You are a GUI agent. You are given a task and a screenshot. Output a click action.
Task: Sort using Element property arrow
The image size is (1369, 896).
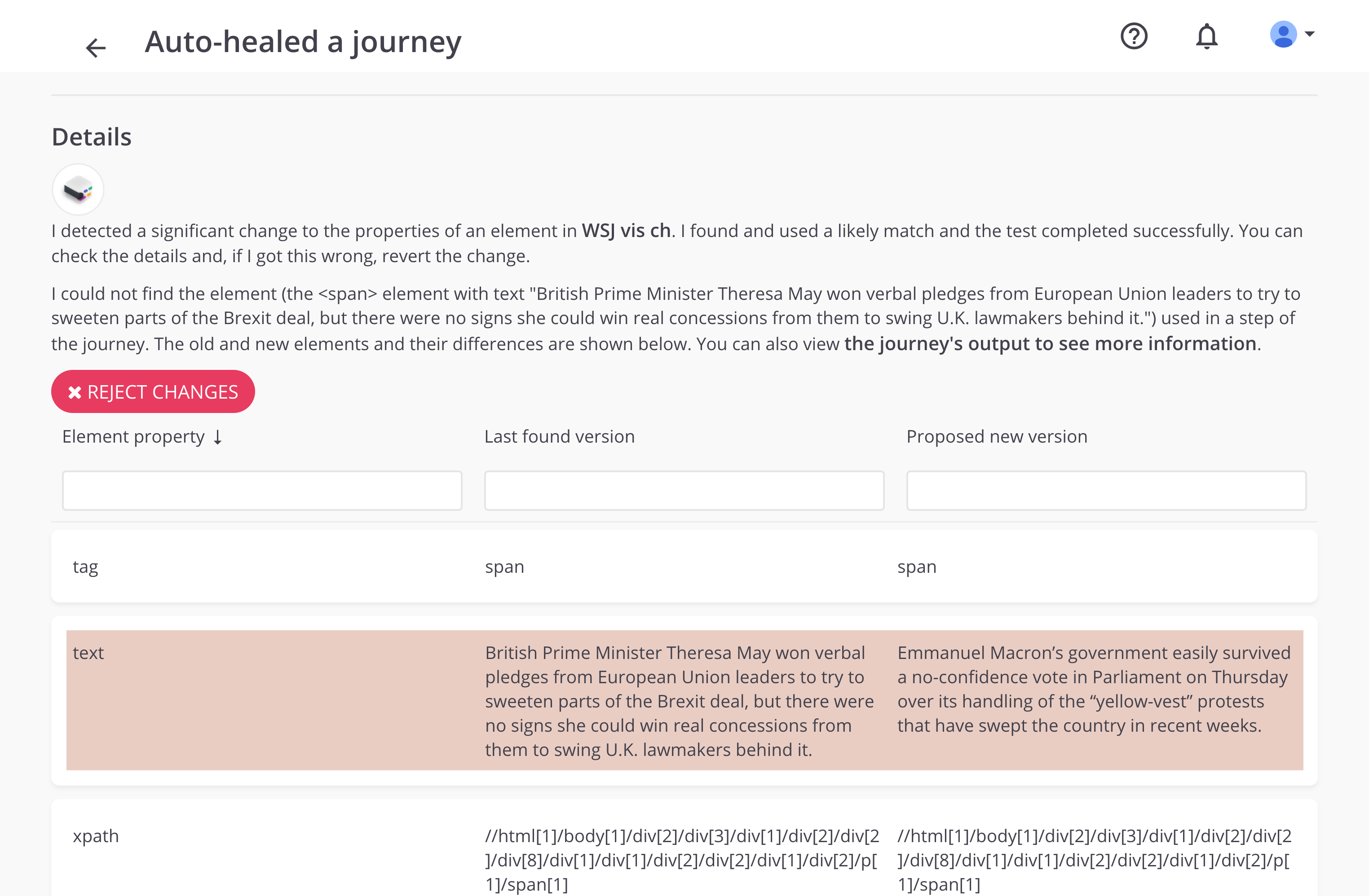click(x=217, y=437)
